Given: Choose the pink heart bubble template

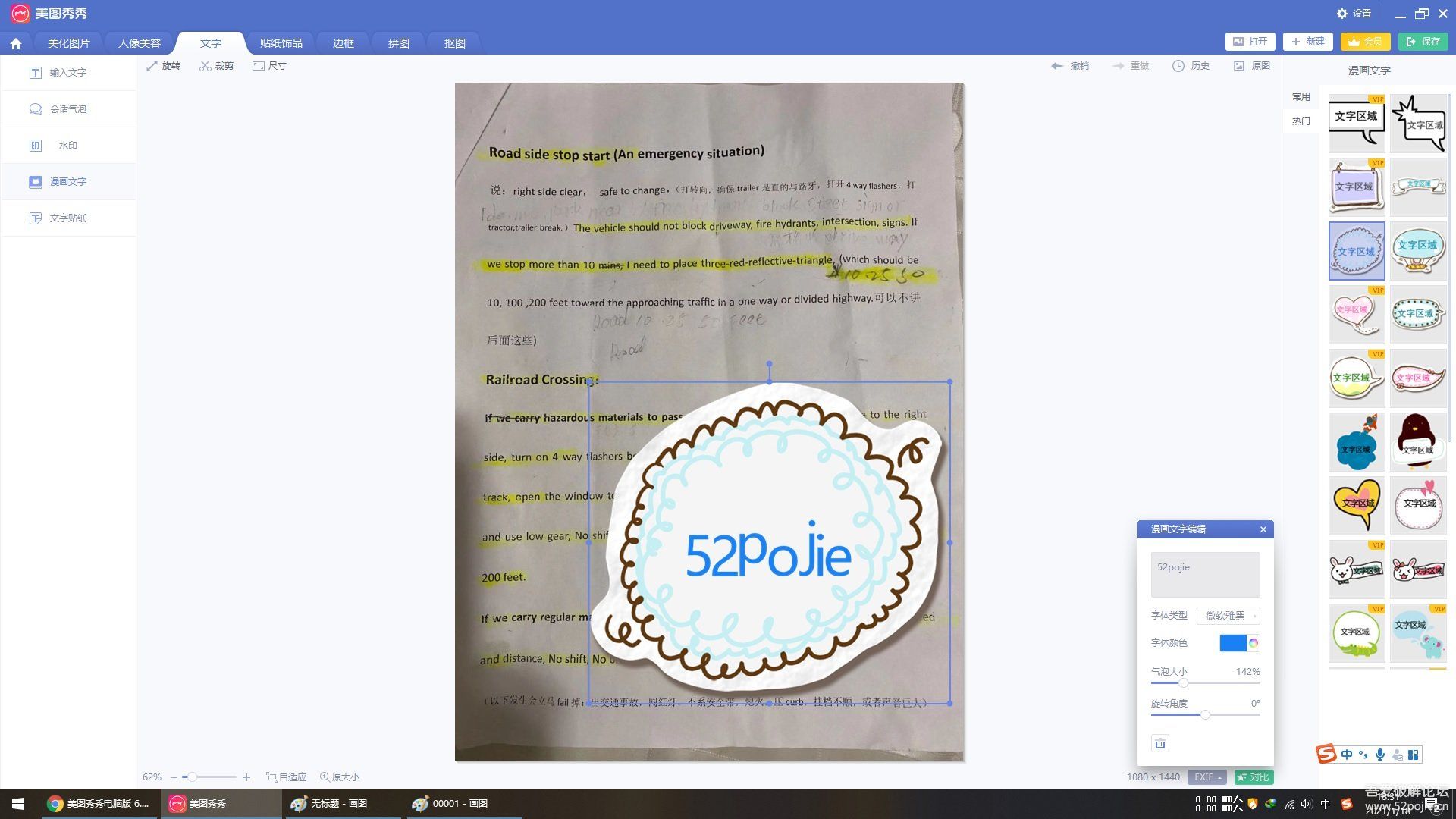Looking at the screenshot, I should click(1357, 315).
